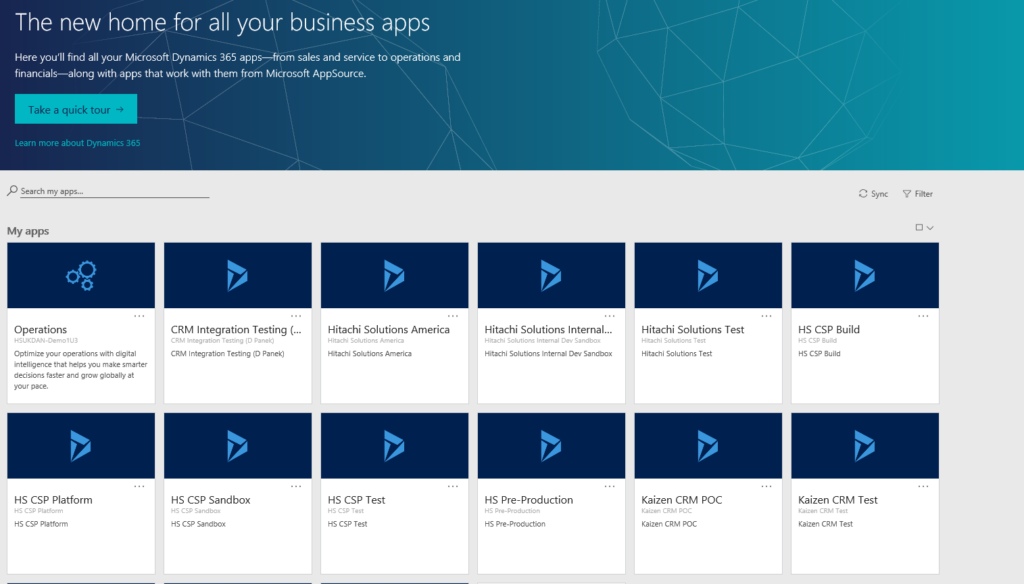Screen dimensions: 1024x584
Task: Select the HS CSP Sandbox title
Action: point(210,500)
